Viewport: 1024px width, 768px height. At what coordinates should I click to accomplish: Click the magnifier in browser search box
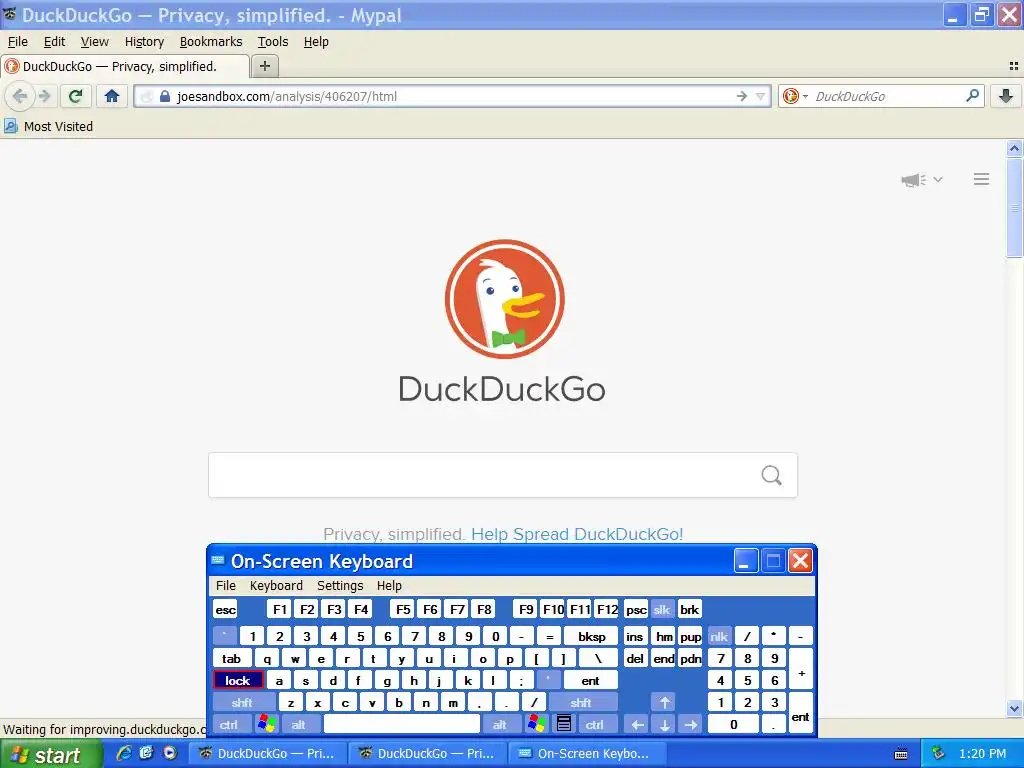pyautogui.click(x=972, y=96)
